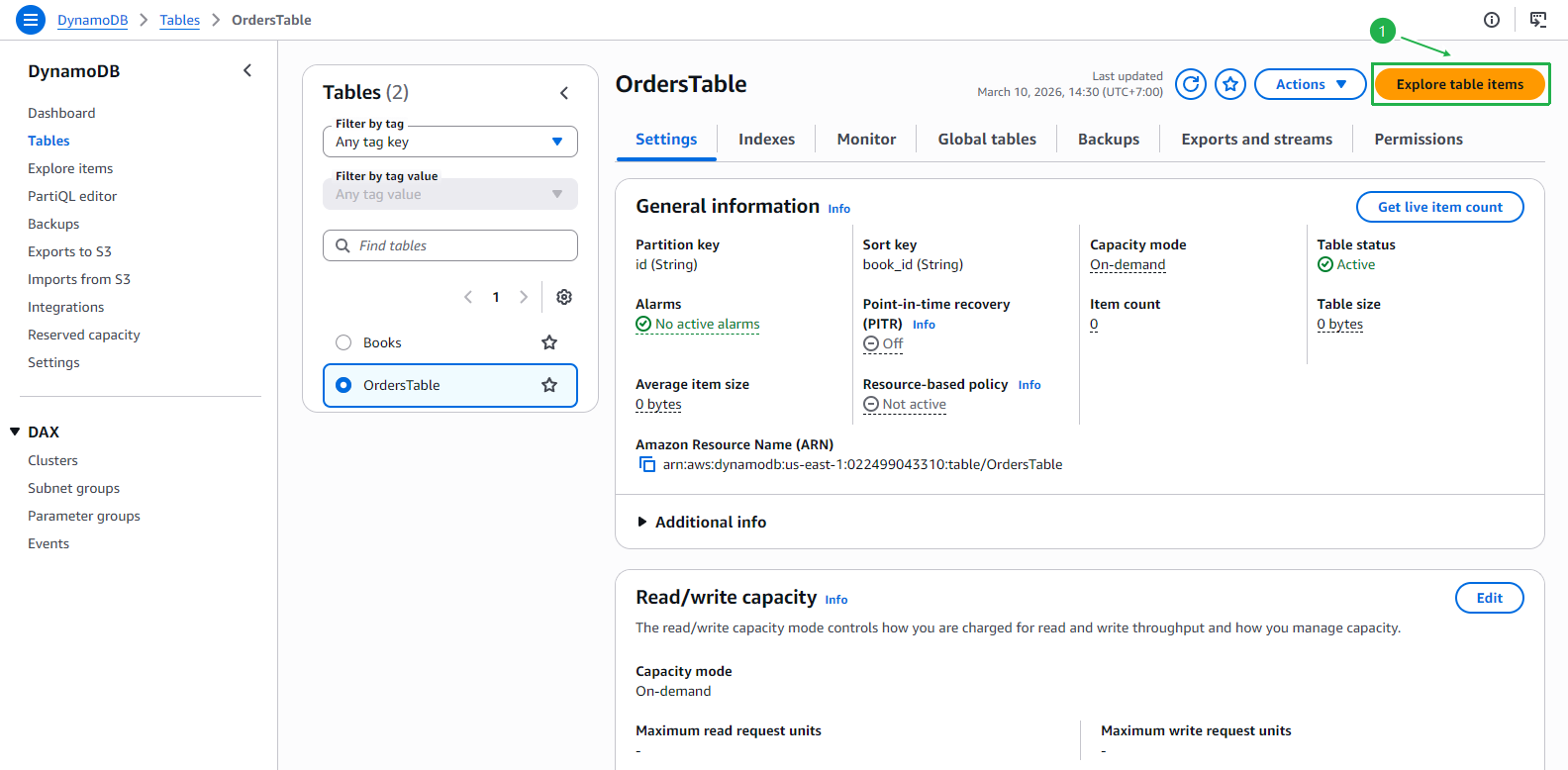The image size is (1568, 770).
Task: Open Settings in side navigation
Action: [53, 362]
